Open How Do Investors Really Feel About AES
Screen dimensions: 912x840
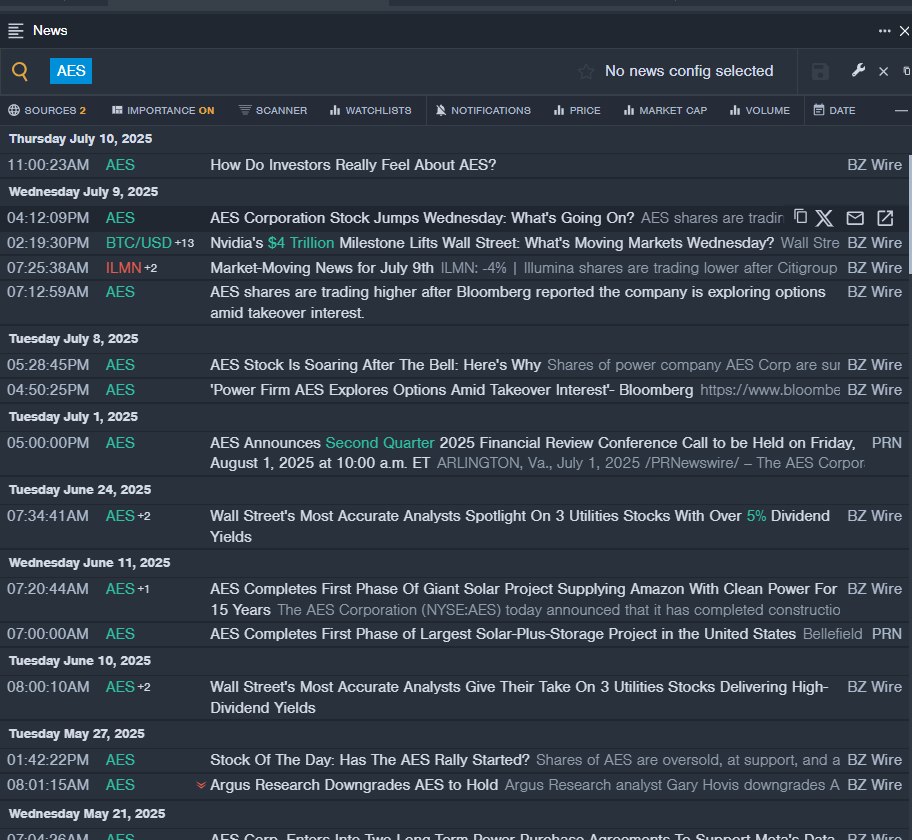(x=353, y=165)
